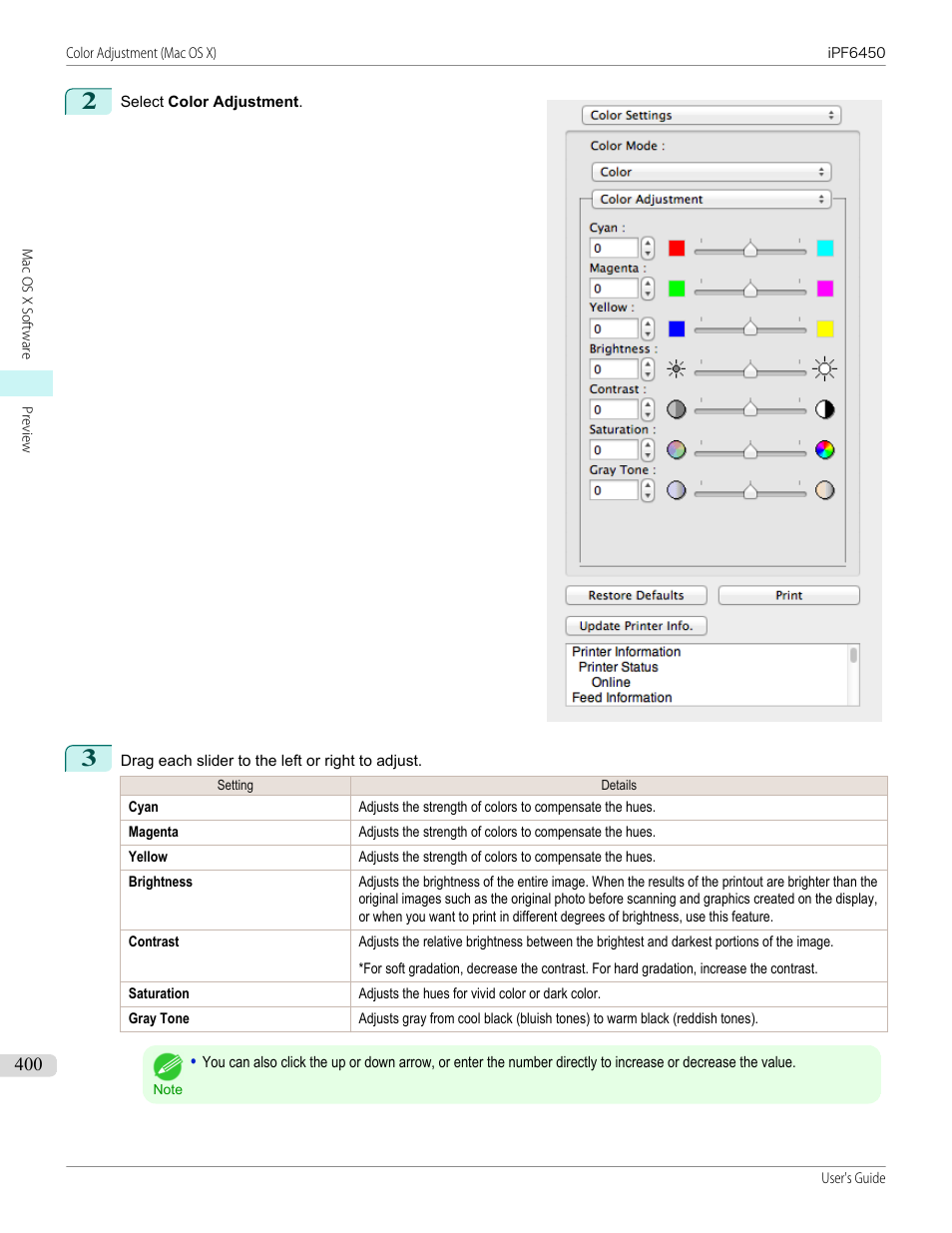Click the Gray Tone value stepper arrows
The height and width of the screenshot is (1233, 952).
click(x=648, y=490)
